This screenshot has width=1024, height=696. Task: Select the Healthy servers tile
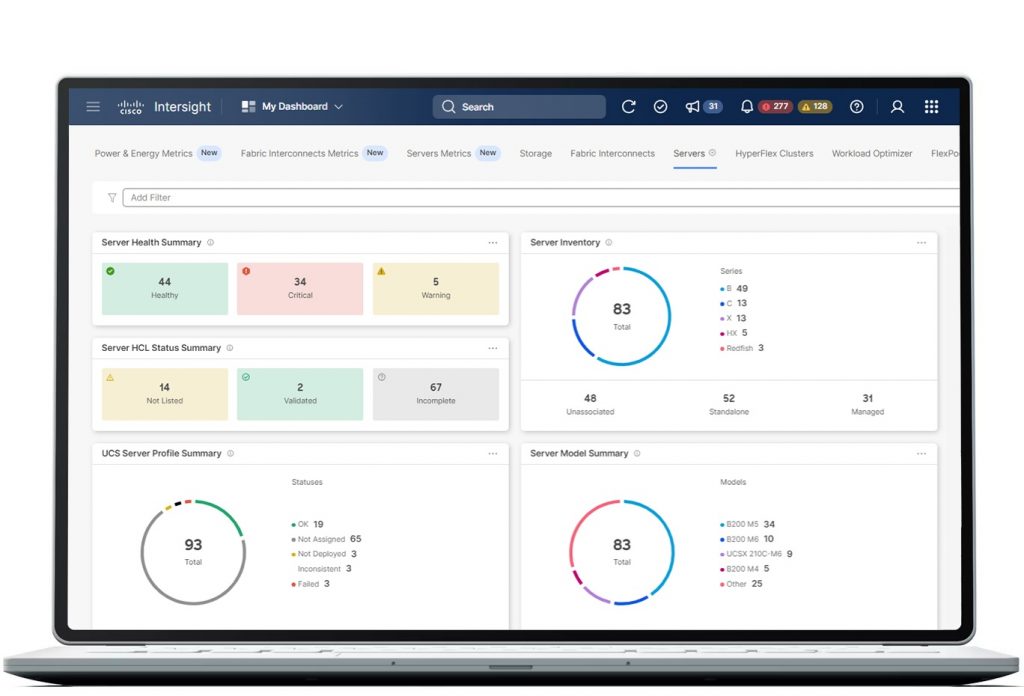(165, 288)
